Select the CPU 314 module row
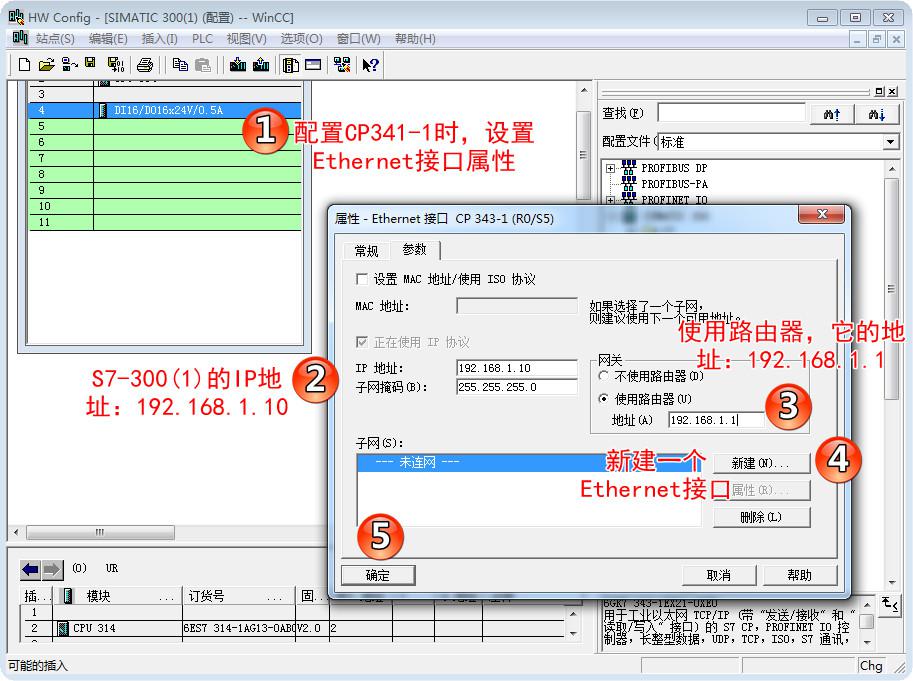The width and height of the screenshot is (913, 681). [292, 628]
